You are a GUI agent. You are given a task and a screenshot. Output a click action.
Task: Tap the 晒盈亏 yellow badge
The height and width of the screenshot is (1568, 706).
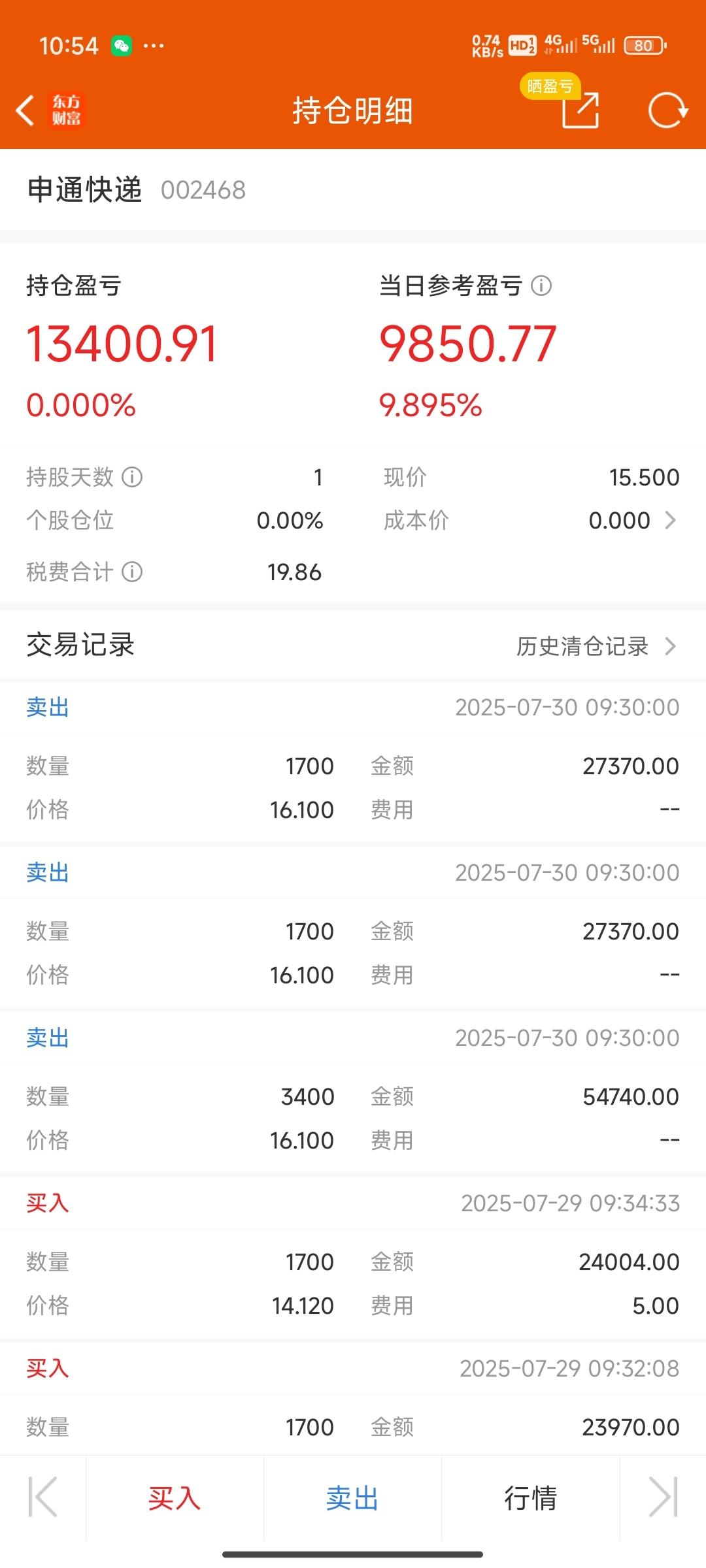pyautogui.click(x=550, y=86)
